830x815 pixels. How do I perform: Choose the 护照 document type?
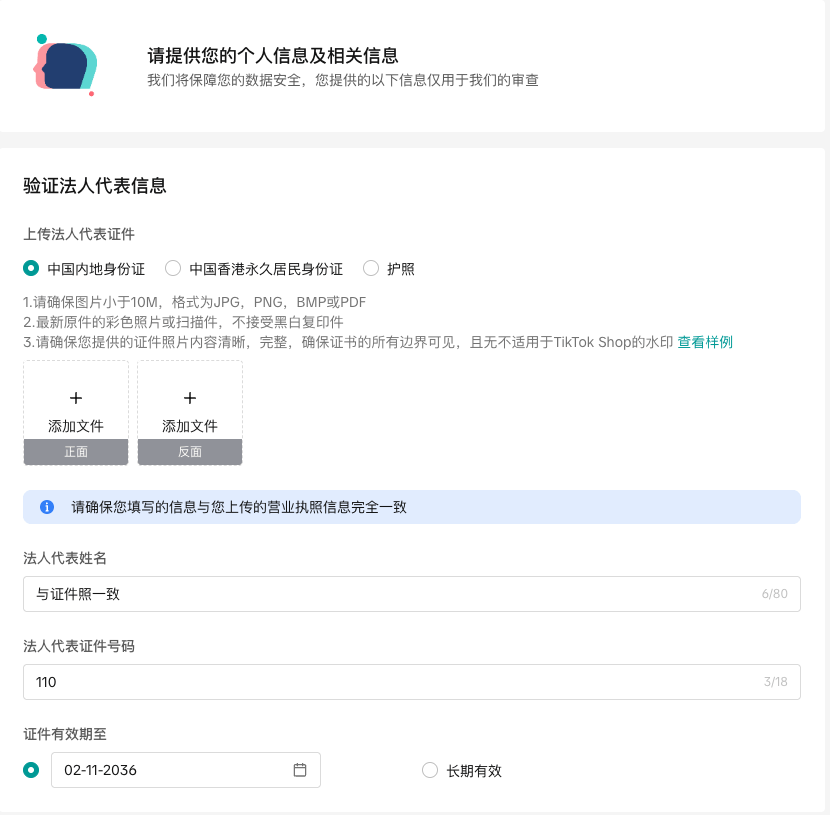point(371,268)
